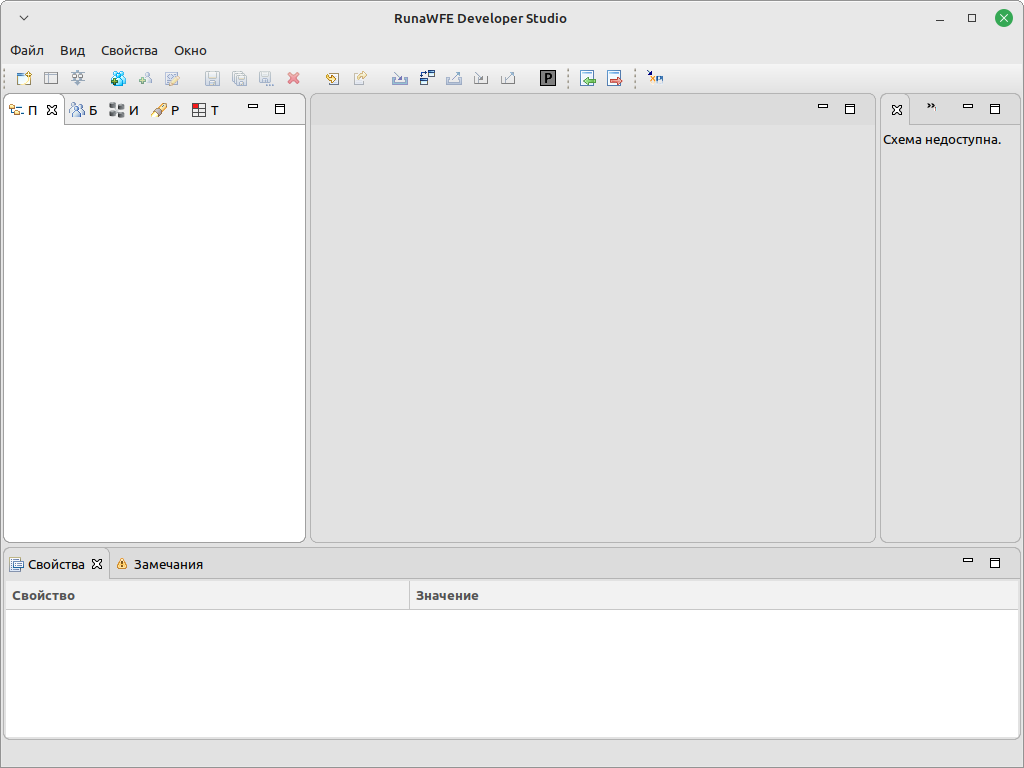Click the last gray export arrow icon
The width and height of the screenshot is (1024, 768).
click(x=507, y=78)
